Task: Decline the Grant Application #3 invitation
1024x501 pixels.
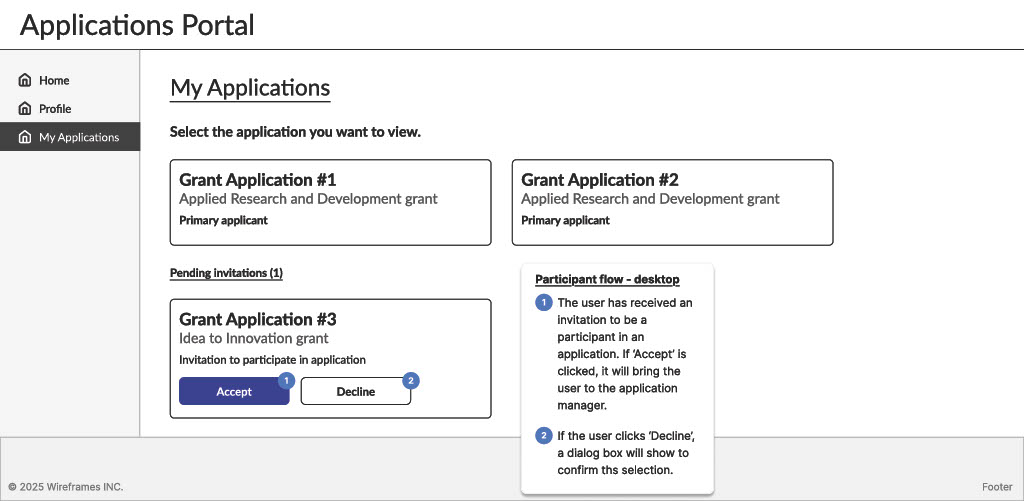Action: (x=355, y=392)
